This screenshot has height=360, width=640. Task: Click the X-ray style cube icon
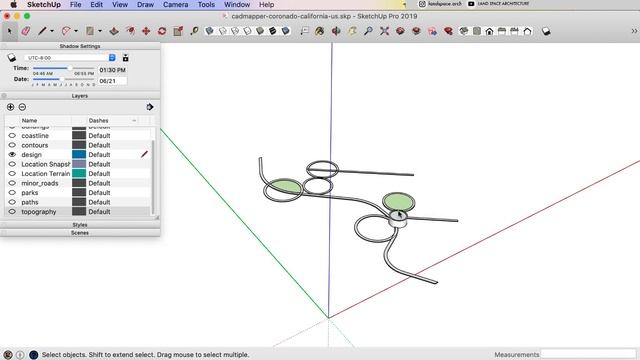point(209,31)
